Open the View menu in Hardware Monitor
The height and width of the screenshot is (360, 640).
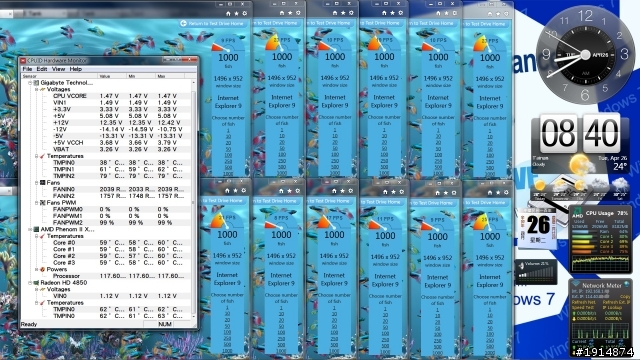click(x=58, y=69)
